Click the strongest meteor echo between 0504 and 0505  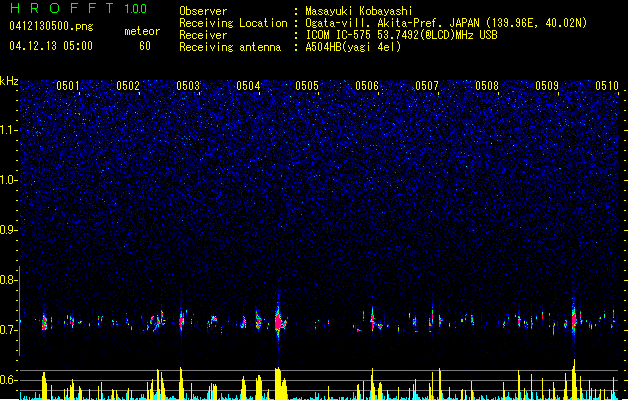pos(279,321)
